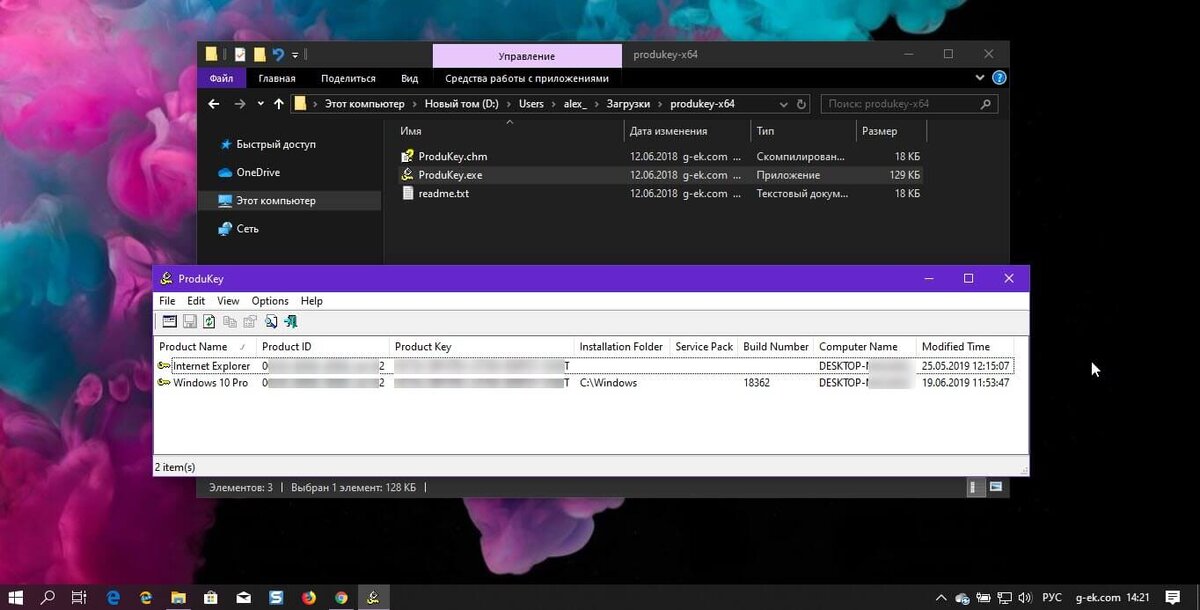Click Новый том (D:) breadcrumb segment
This screenshot has height=610, width=1200.
(461, 104)
